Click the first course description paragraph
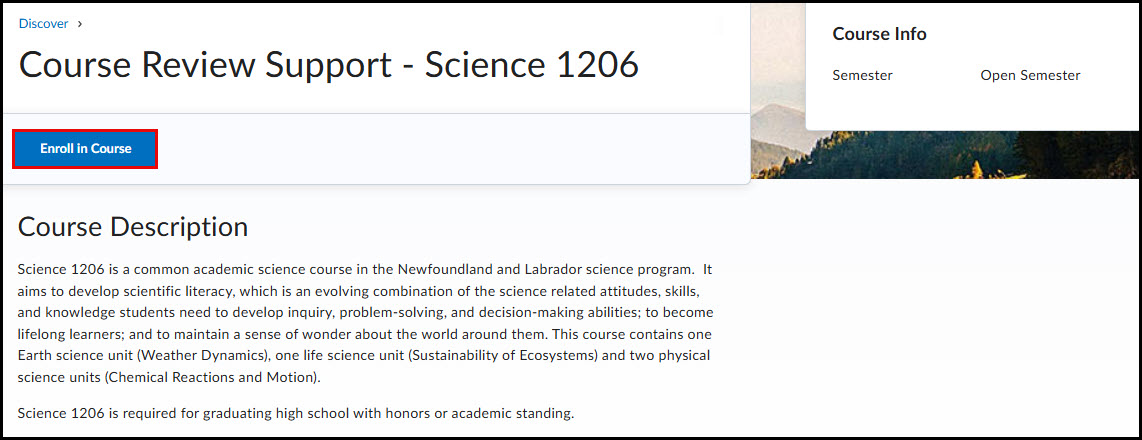Screen dimensions: 1142x440 click(365, 323)
